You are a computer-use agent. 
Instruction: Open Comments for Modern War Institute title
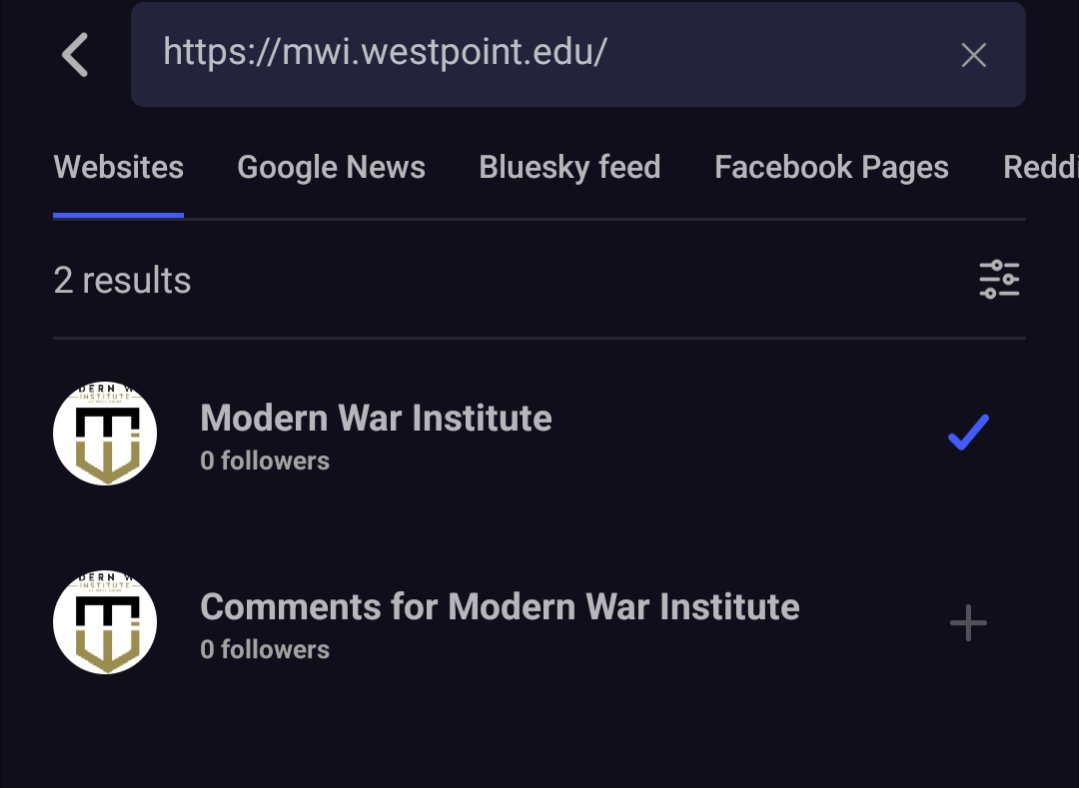click(x=500, y=606)
